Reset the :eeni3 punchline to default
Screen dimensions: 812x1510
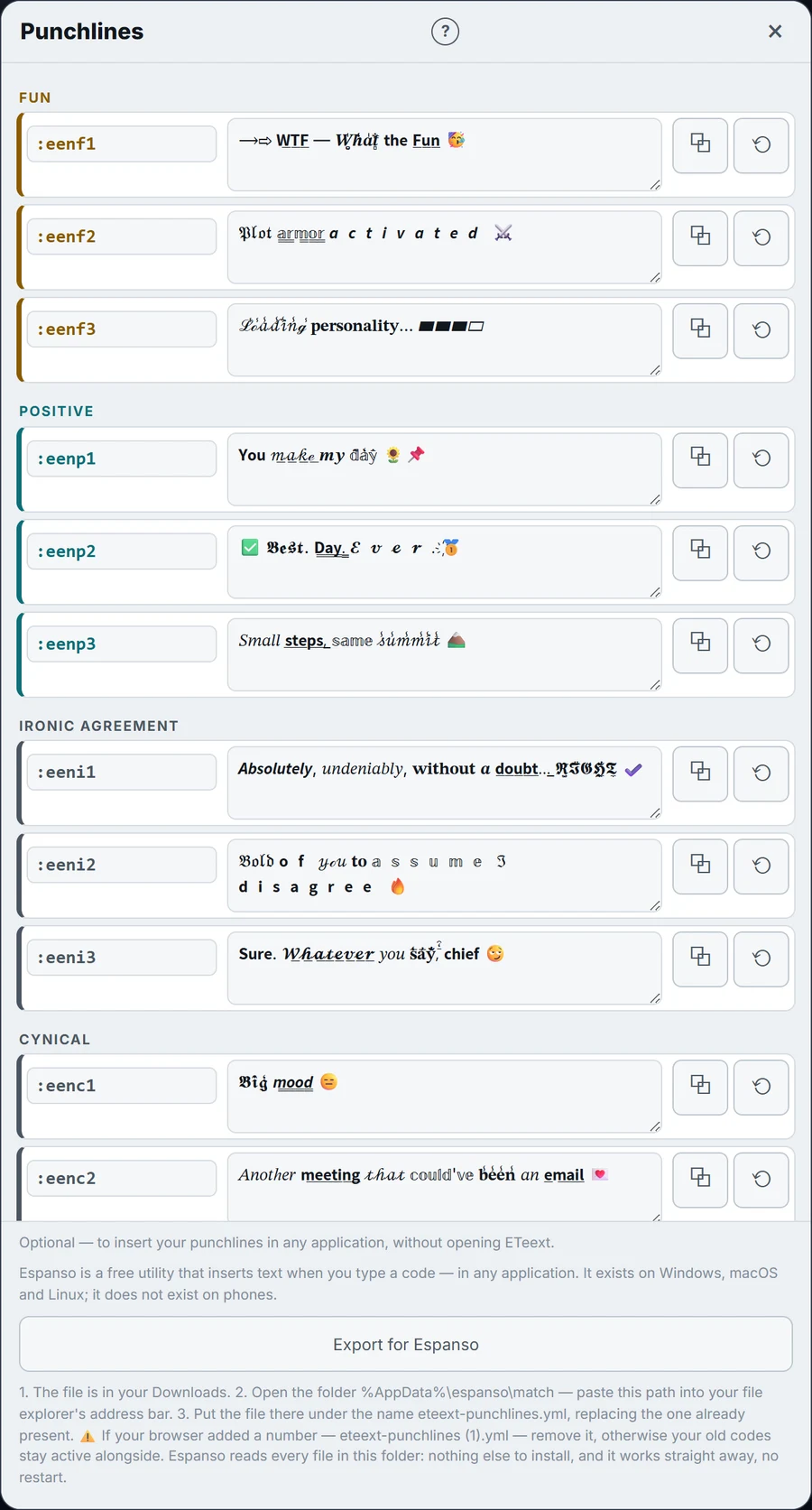[x=761, y=959]
